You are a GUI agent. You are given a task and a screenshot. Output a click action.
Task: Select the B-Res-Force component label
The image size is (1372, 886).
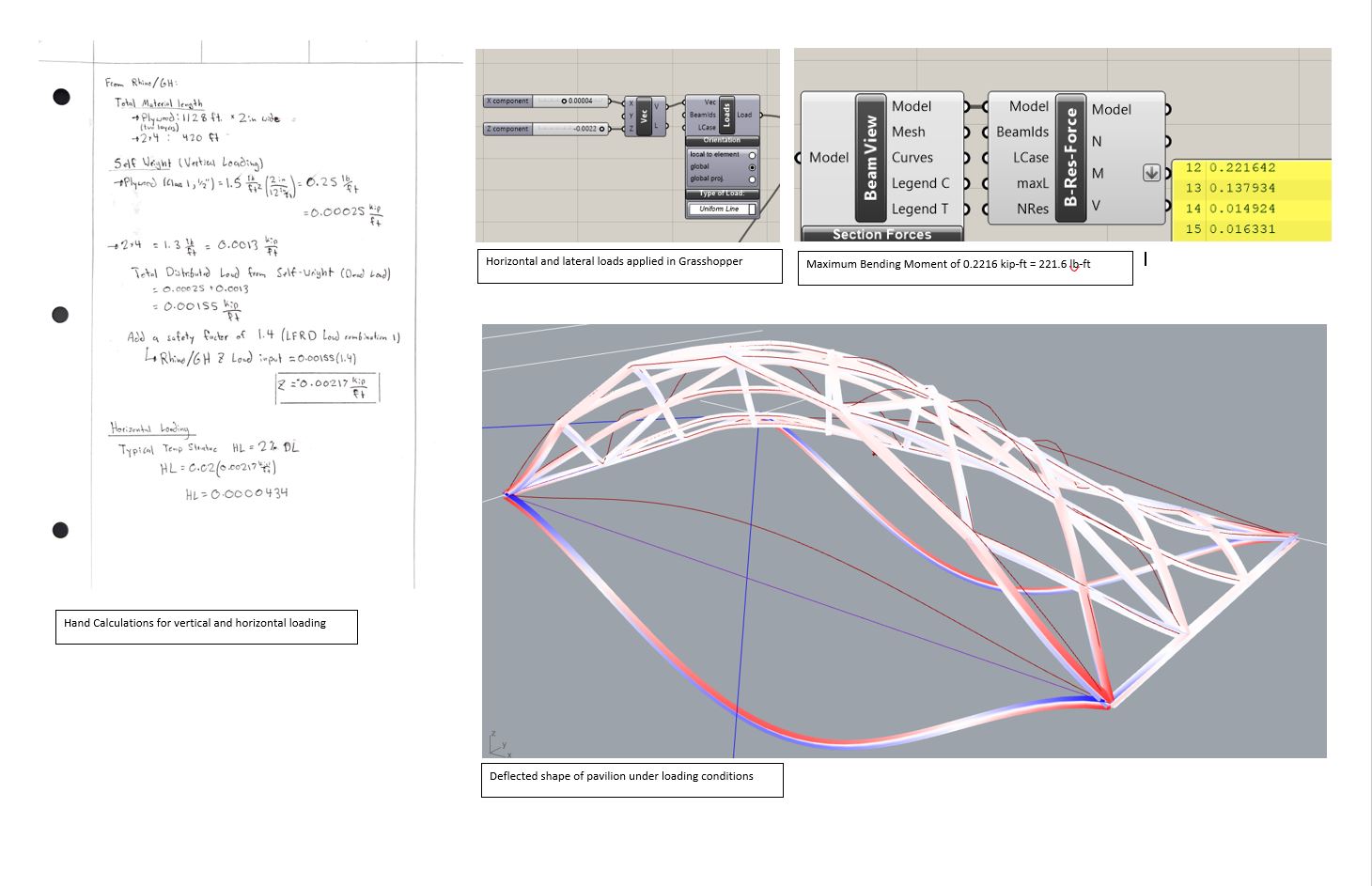(x=1070, y=157)
